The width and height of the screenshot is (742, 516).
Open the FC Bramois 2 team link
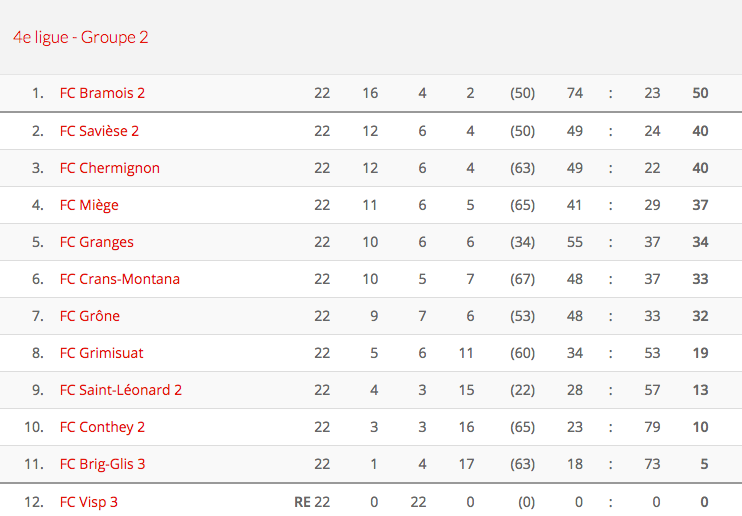click(102, 93)
